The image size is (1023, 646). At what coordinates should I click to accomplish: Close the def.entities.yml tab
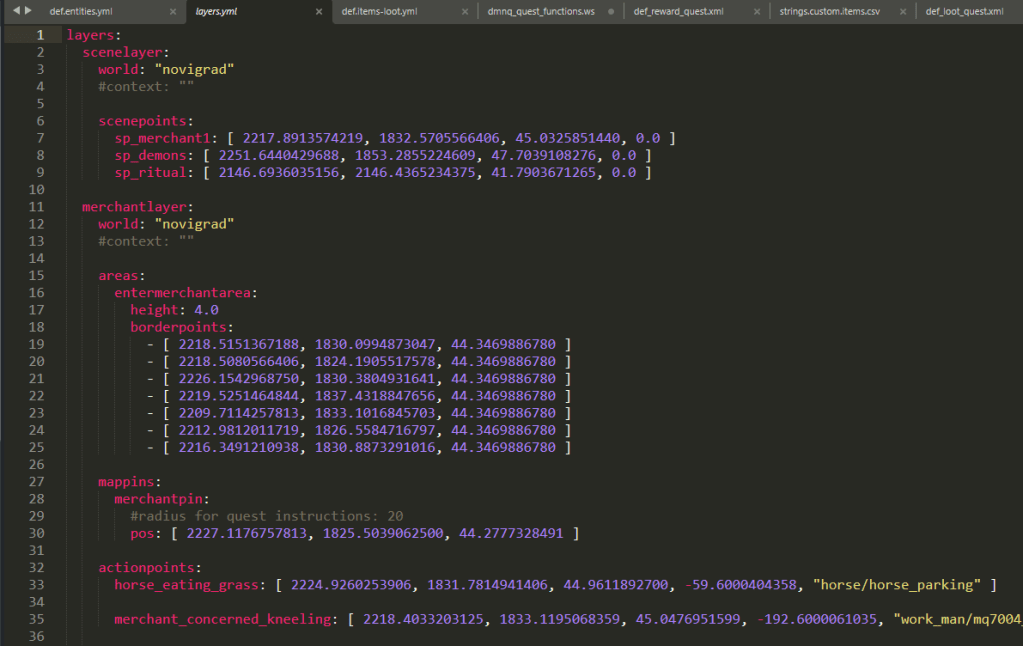[x=172, y=12]
